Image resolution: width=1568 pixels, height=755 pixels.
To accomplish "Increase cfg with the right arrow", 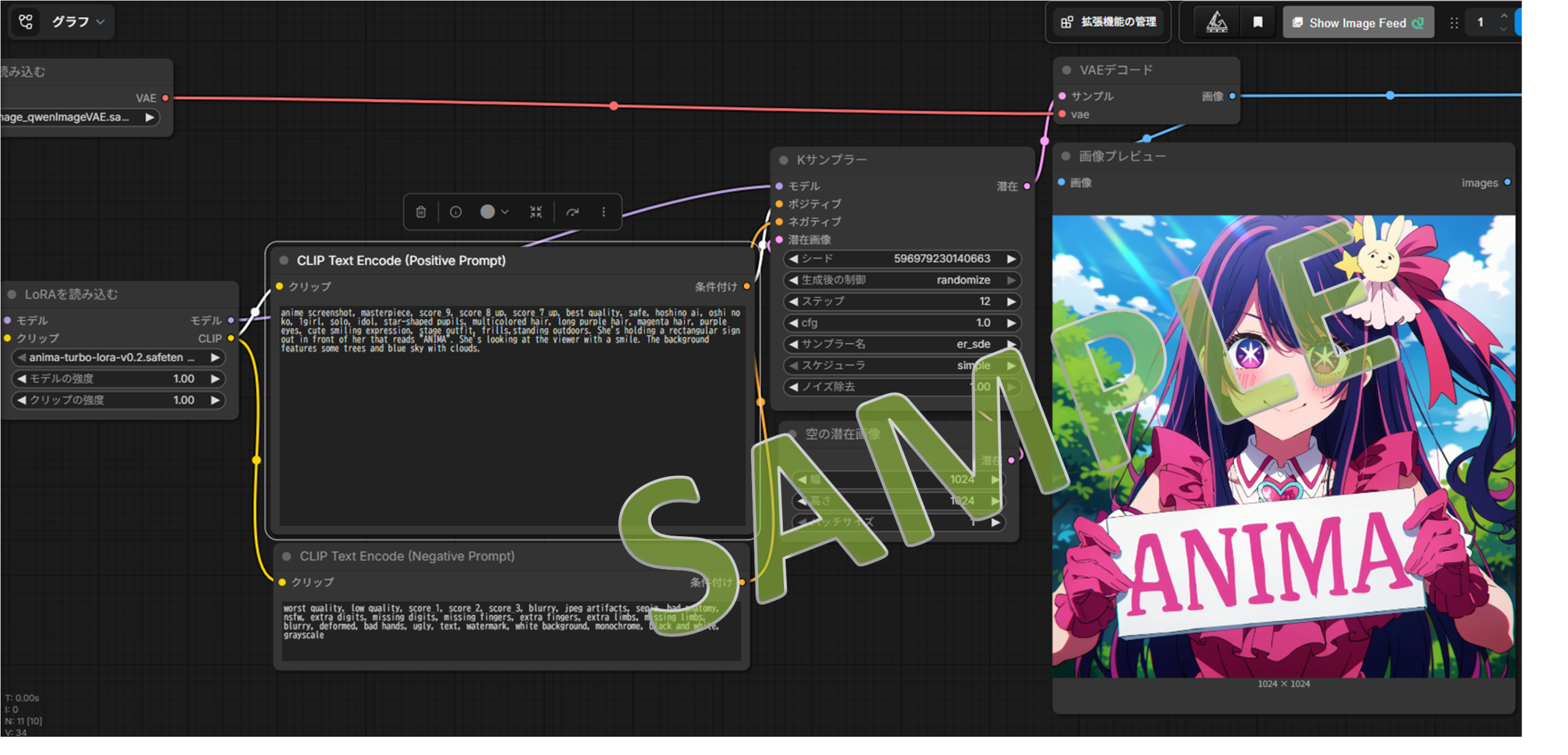I will [x=1011, y=323].
